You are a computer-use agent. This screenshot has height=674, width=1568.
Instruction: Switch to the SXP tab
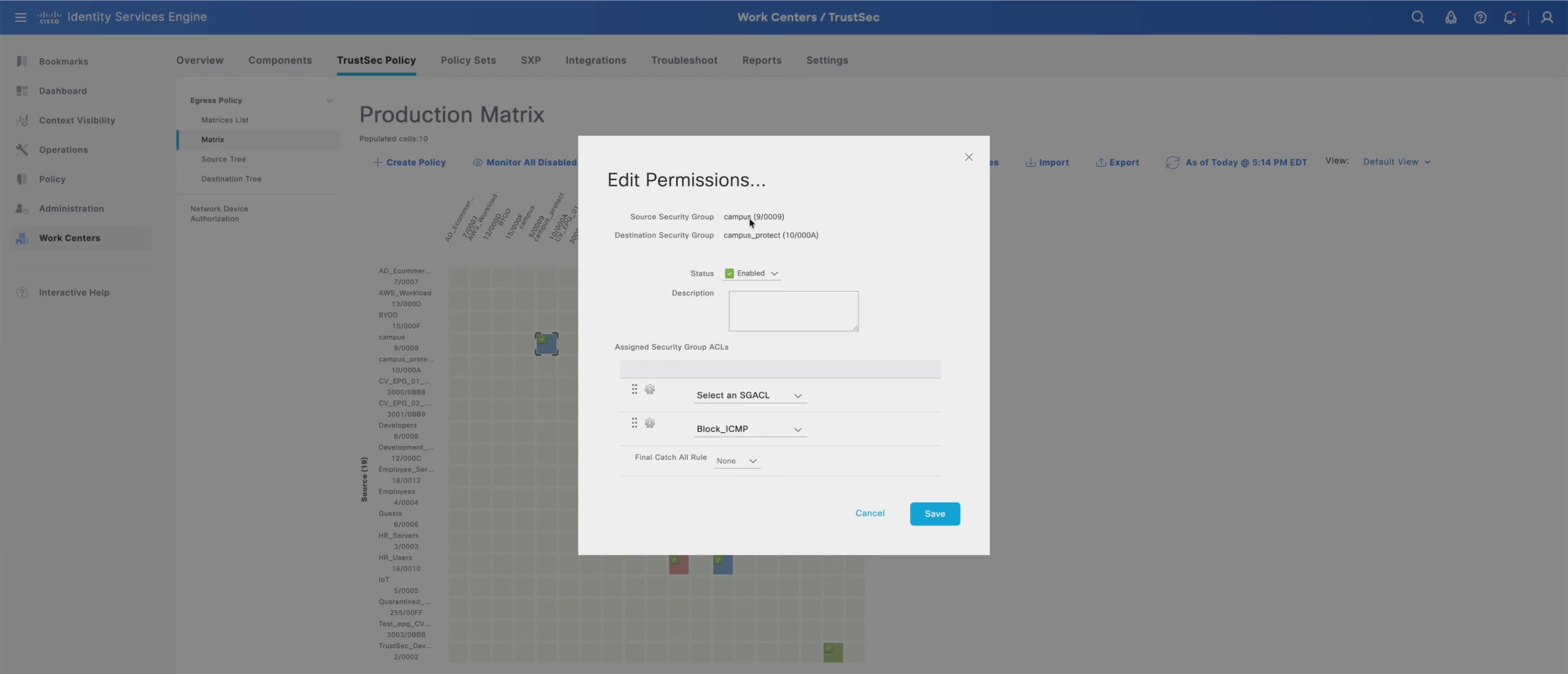click(x=530, y=60)
